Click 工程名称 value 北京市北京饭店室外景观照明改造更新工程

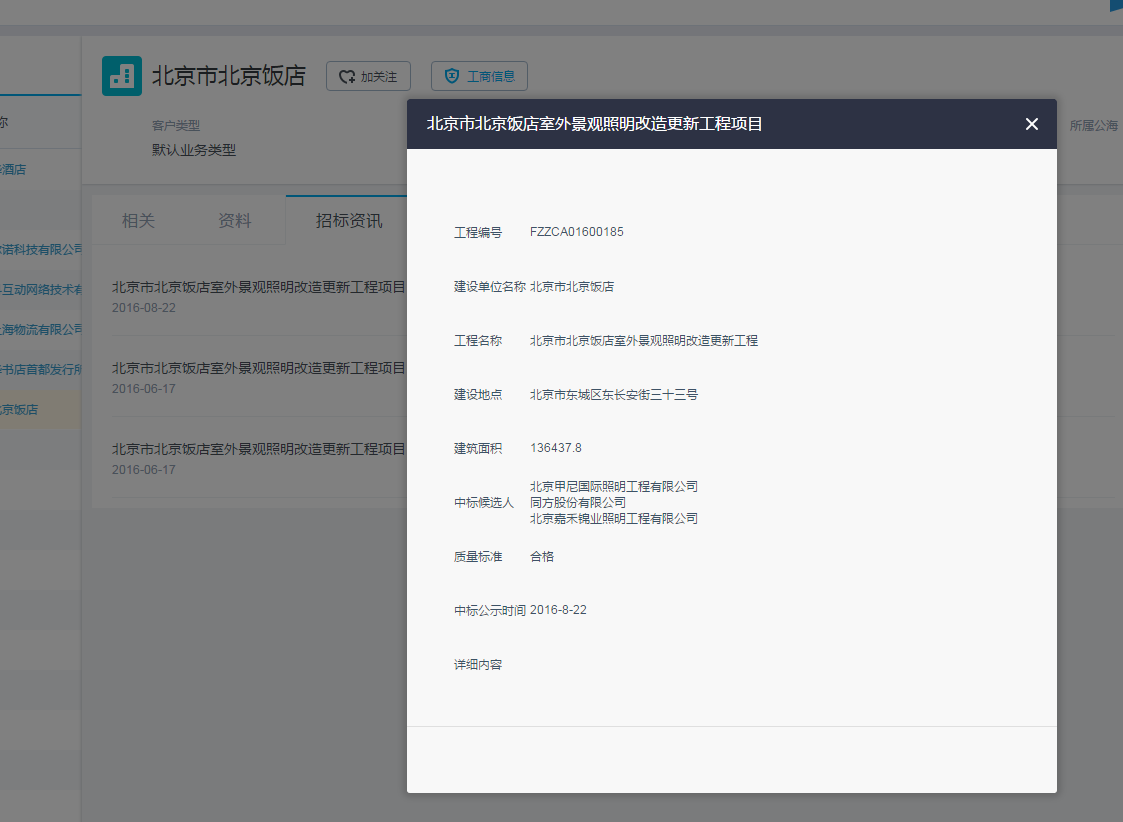coord(644,341)
